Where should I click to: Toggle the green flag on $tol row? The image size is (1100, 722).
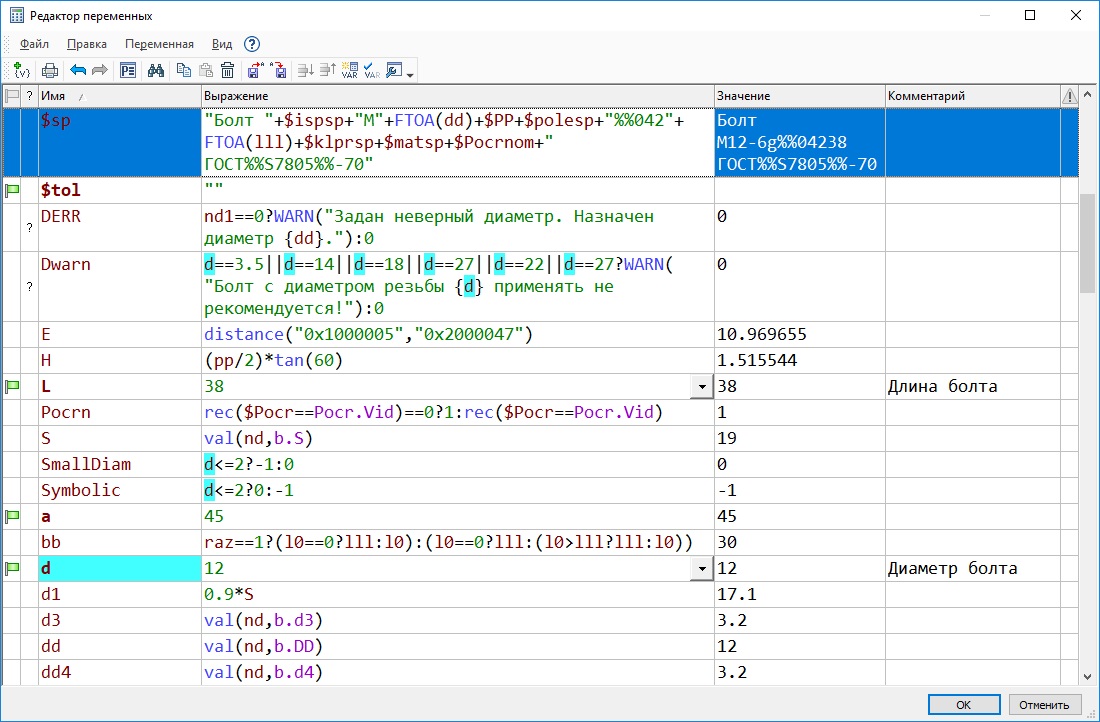12,189
